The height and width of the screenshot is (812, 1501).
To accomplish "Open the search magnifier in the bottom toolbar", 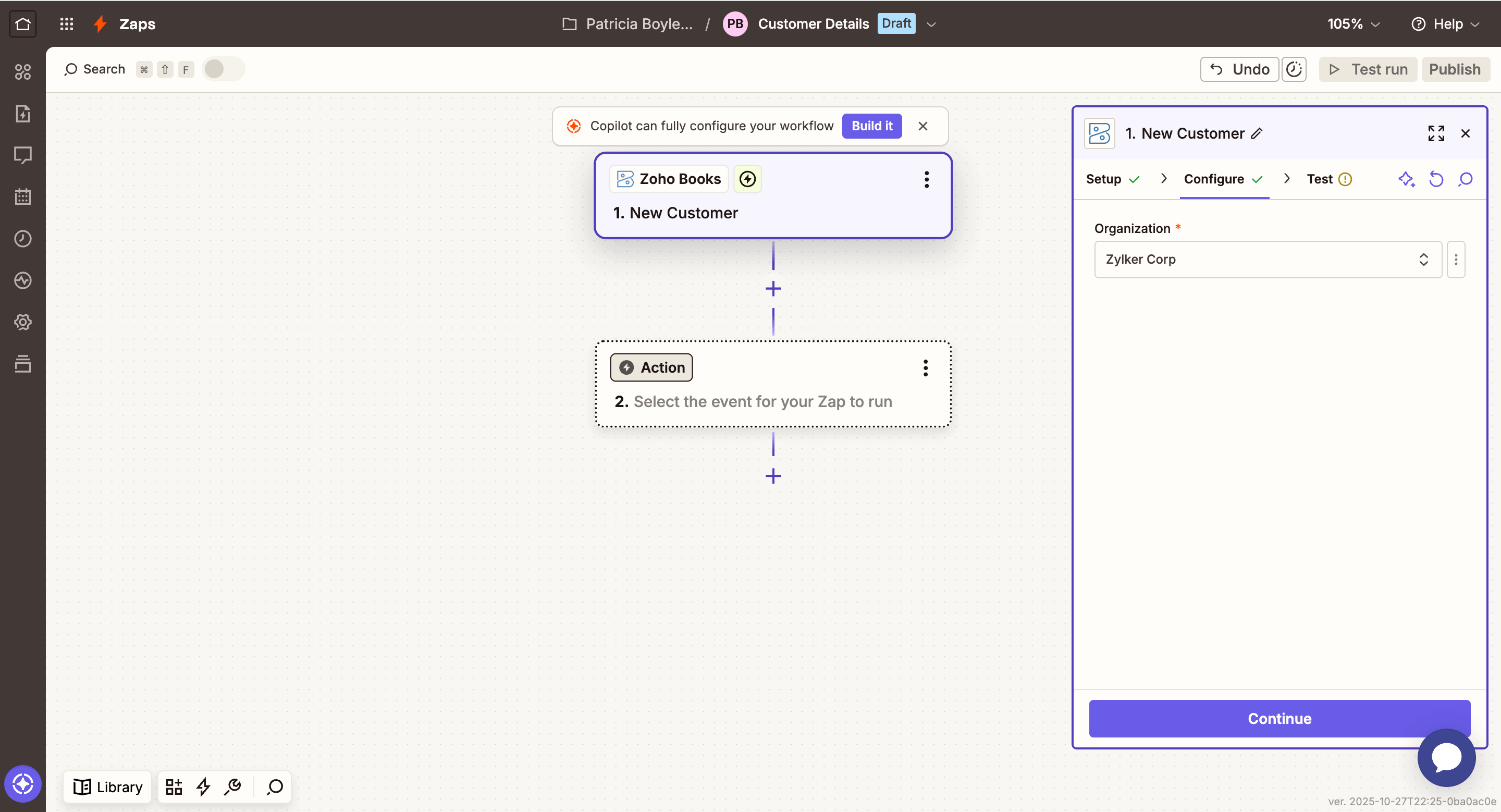I will tap(275, 787).
